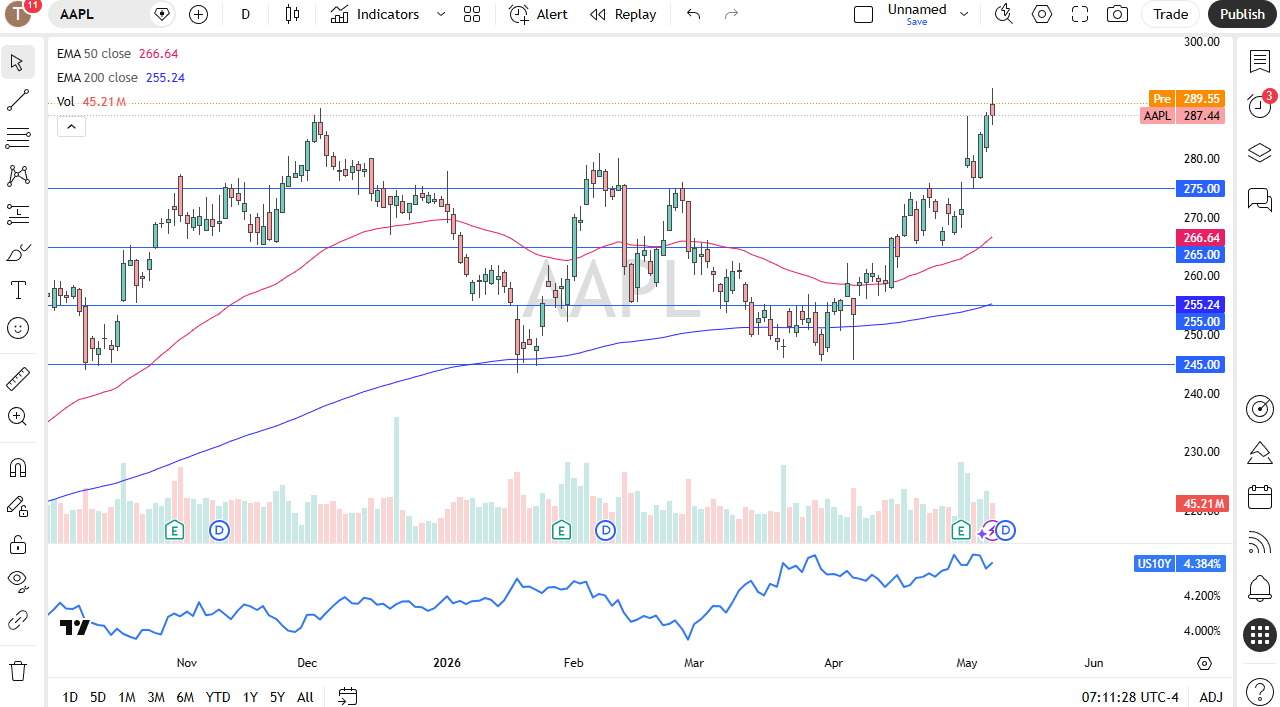Image resolution: width=1280 pixels, height=707 pixels.
Task: Remove drawings with the trash icon
Action: pyautogui.click(x=18, y=670)
